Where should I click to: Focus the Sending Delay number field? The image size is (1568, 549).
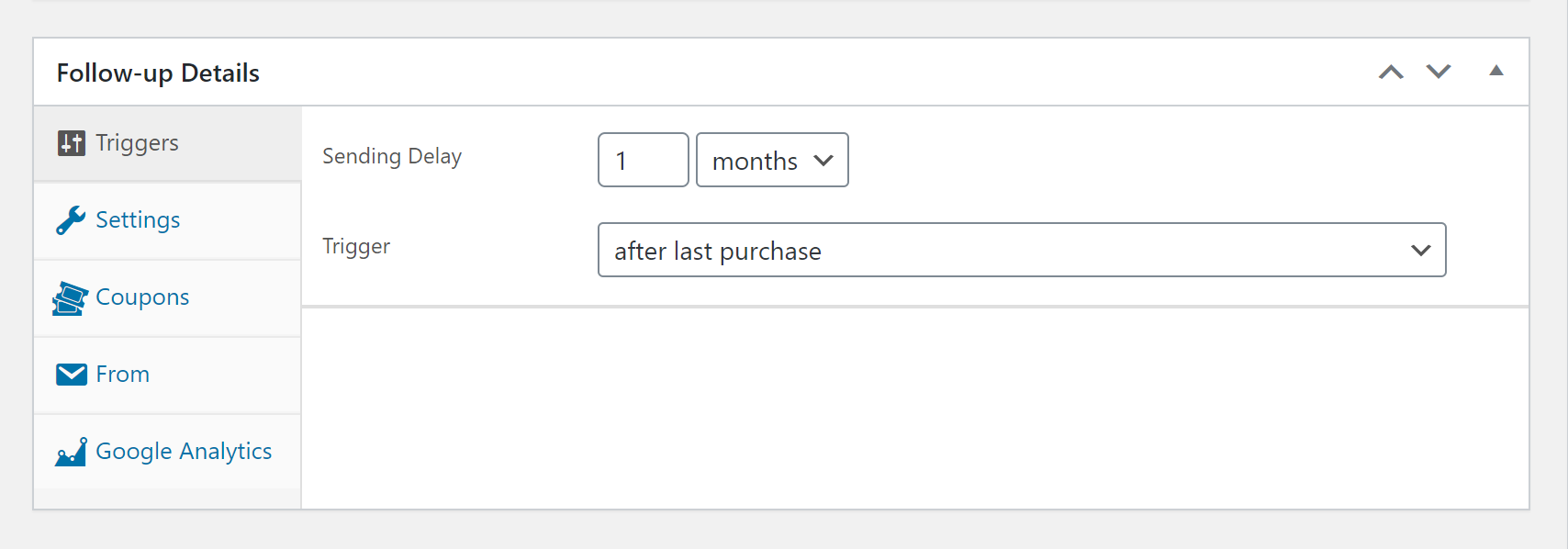point(643,161)
